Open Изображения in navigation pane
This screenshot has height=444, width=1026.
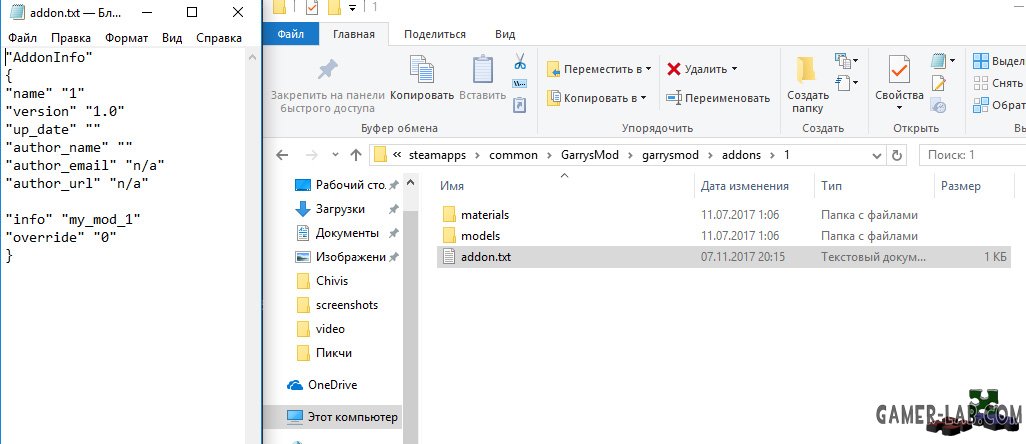(x=340, y=257)
